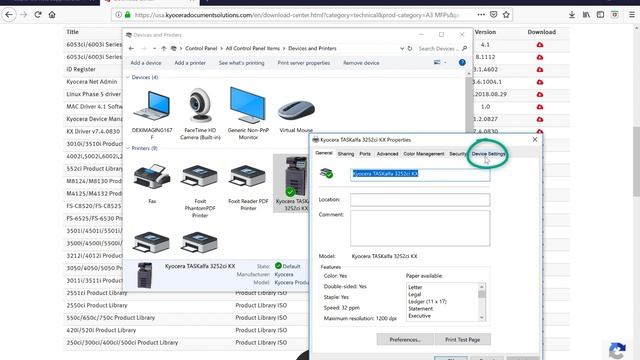
Task: Open the page actions three-dot menu
Action: [x=481, y=15]
